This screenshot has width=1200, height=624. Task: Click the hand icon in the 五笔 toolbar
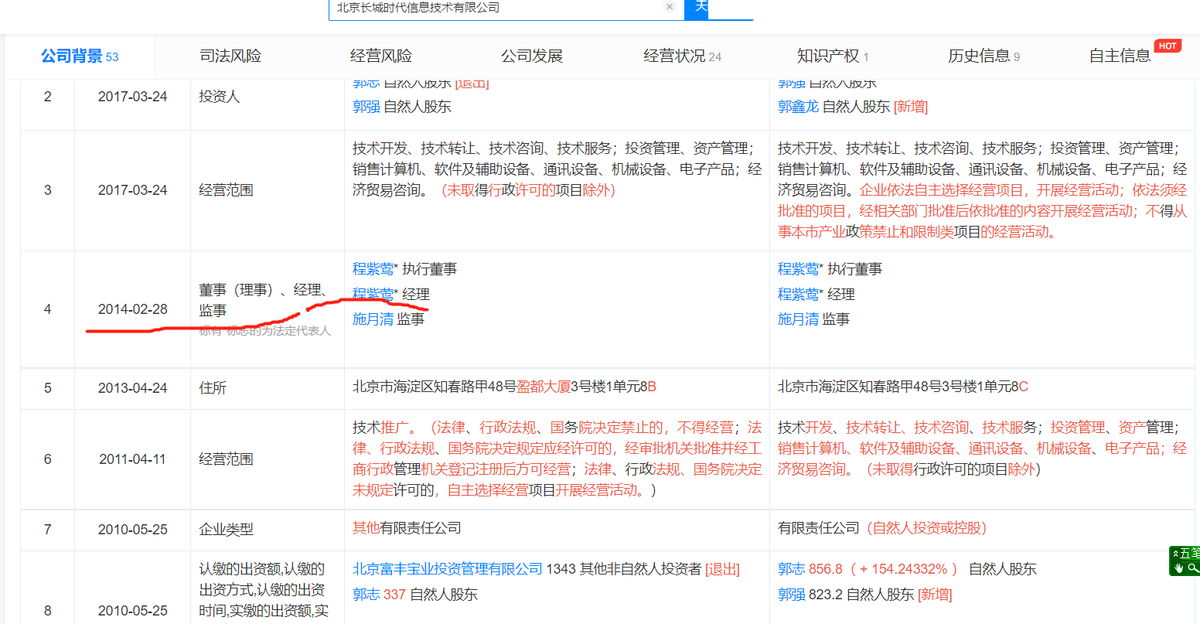[1179, 567]
